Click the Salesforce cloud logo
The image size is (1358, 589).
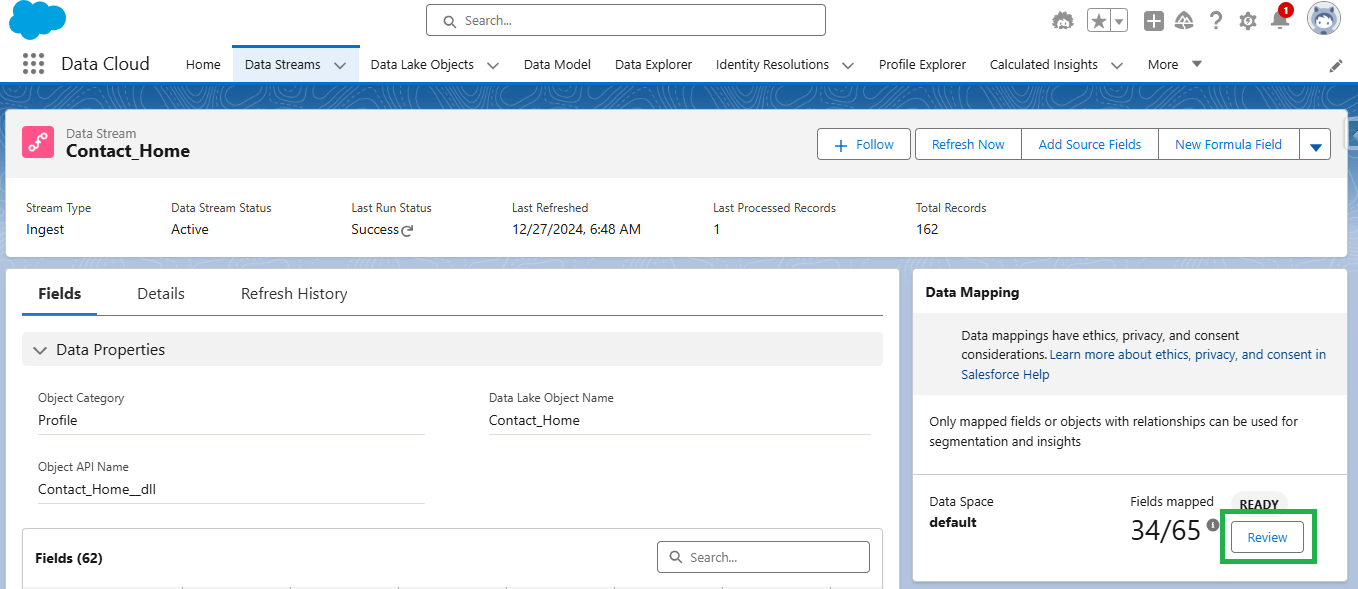tap(38, 20)
